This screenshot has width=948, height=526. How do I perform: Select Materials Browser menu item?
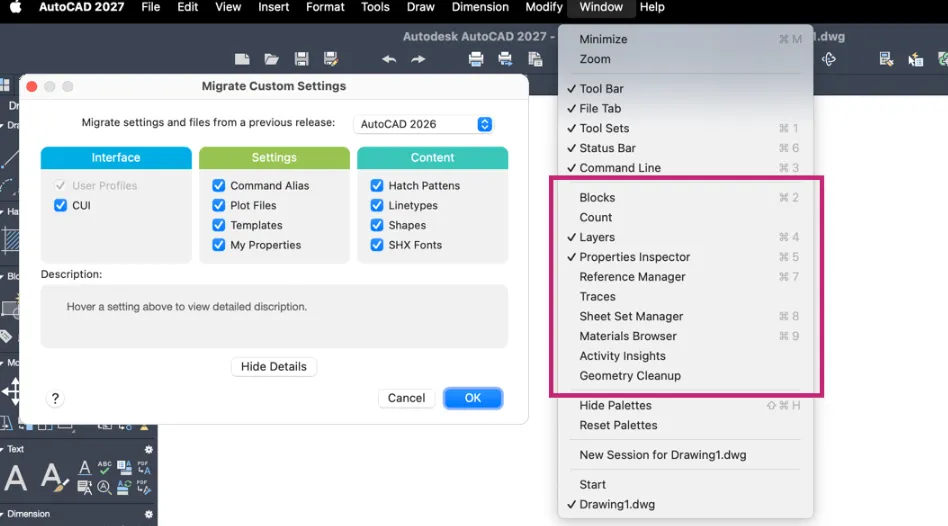(x=685, y=336)
